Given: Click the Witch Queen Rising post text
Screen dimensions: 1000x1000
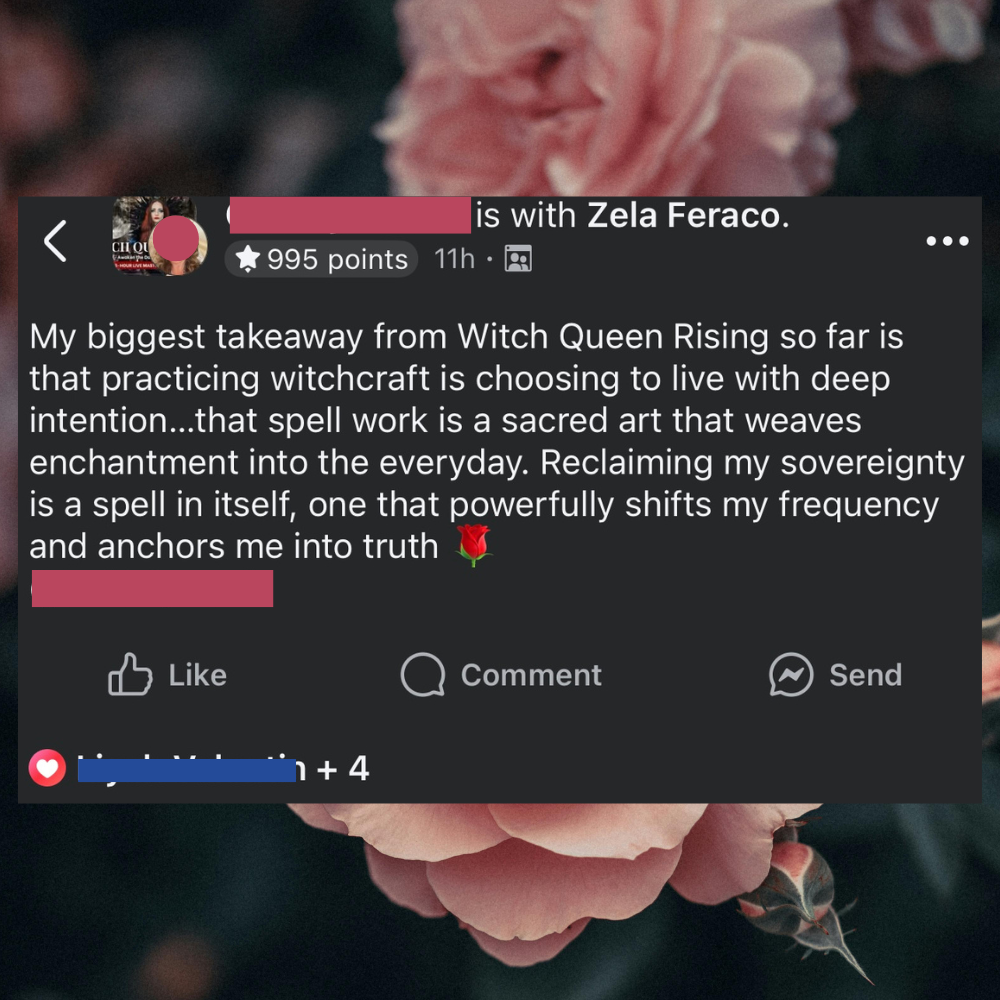Looking at the screenshot, I should (x=497, y=441).
